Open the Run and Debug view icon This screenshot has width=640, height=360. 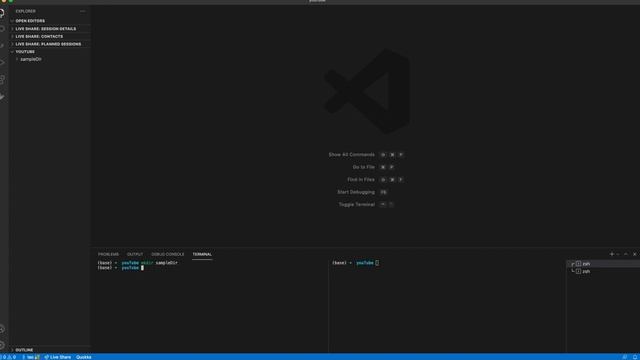point(2,62)
